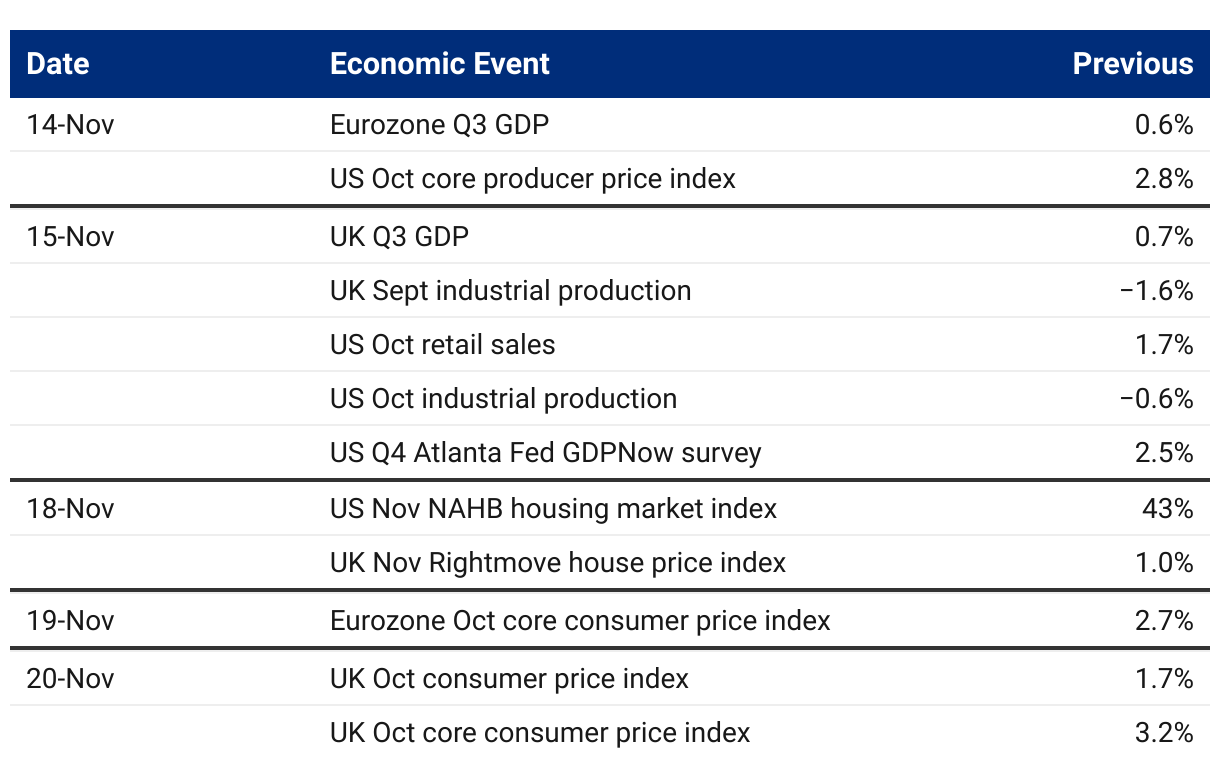1220x768 pixels.
Task: Select the 15-Nov date cell
Action: [x=70, y=237]
